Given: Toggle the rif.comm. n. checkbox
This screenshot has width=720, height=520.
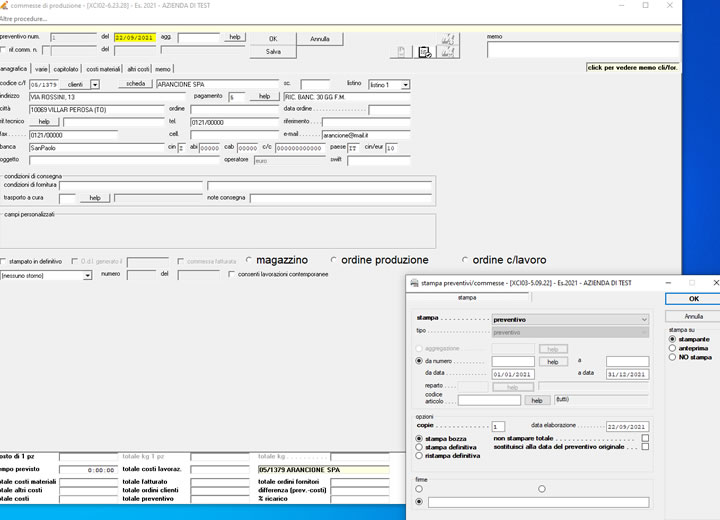Looking at the screenshot, I should tap(3, 50).
